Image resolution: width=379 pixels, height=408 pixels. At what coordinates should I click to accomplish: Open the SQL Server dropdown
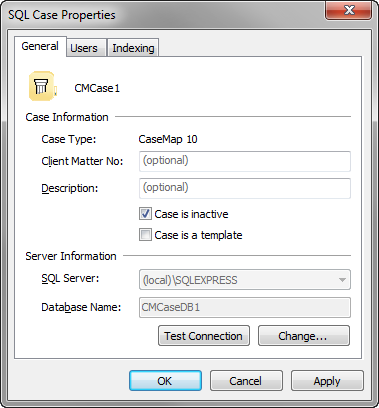coord(245,280)
